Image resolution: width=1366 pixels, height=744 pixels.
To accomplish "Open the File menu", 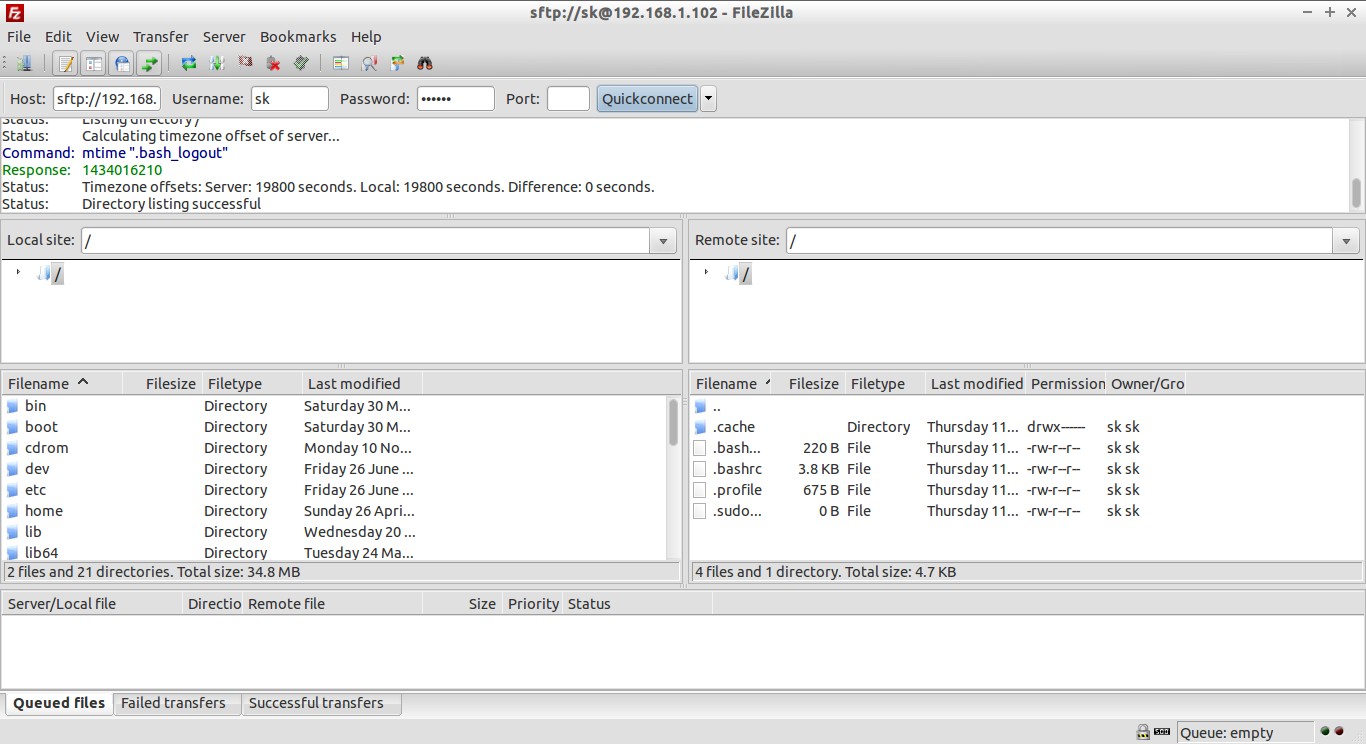I will (x=19, y=36).
